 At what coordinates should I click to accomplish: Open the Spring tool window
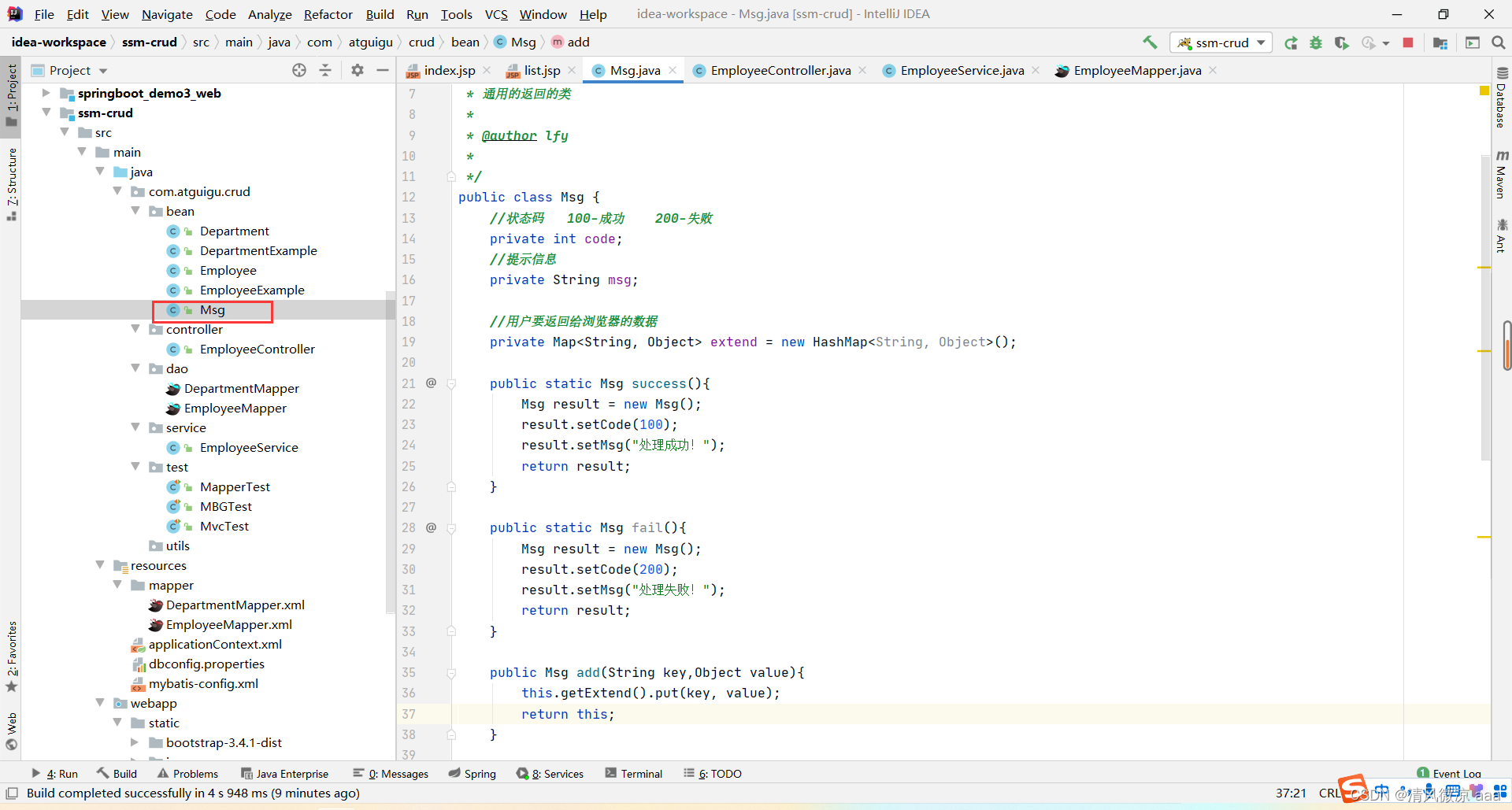pyautogui.click(x=472, y=774)
